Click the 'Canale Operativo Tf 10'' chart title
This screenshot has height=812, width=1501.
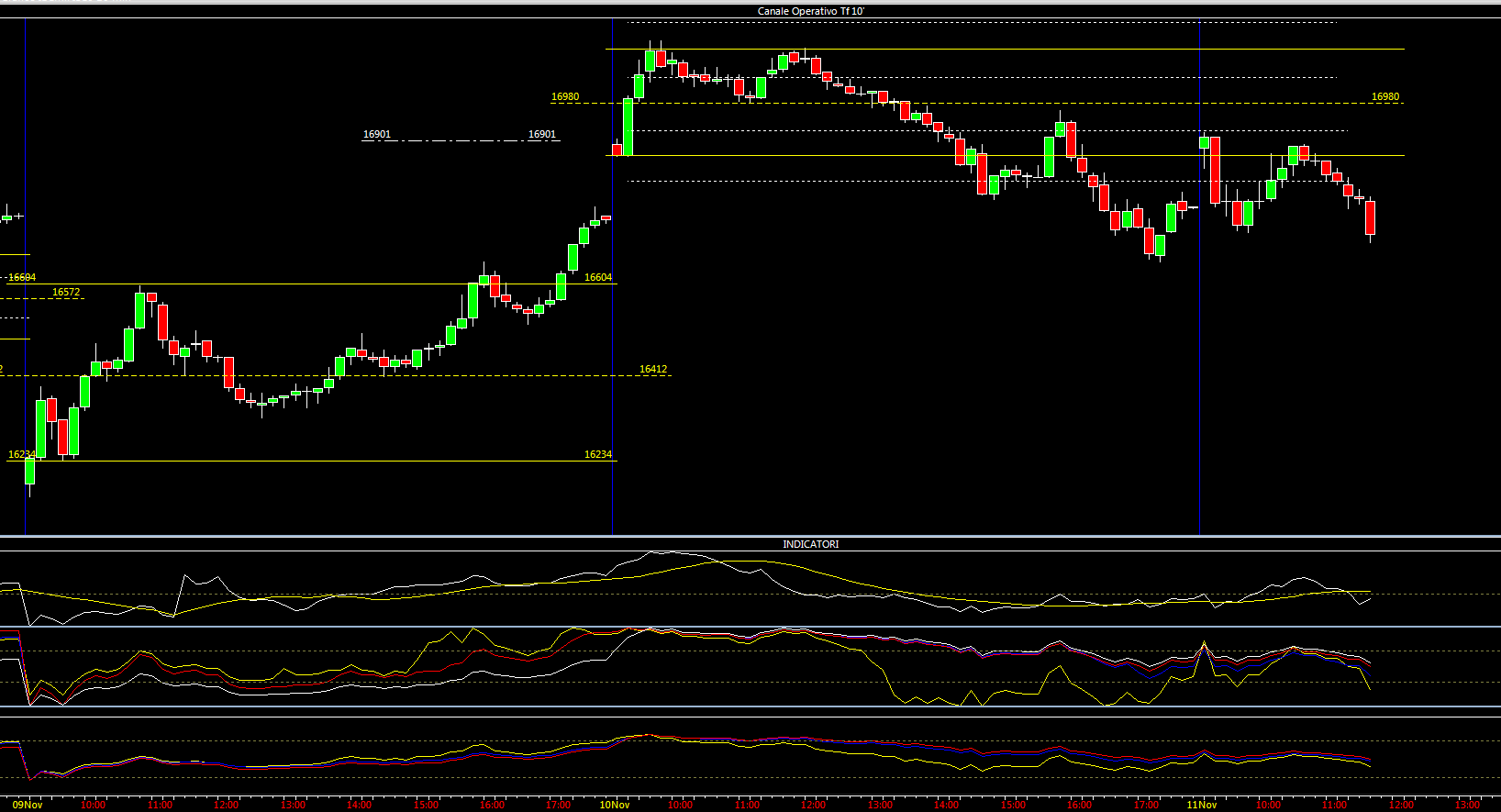pos(810,11)
